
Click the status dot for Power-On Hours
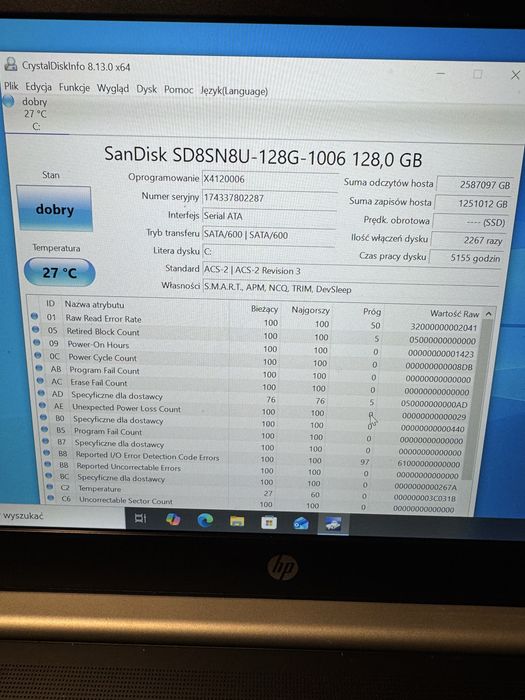(x=37, y=343)
